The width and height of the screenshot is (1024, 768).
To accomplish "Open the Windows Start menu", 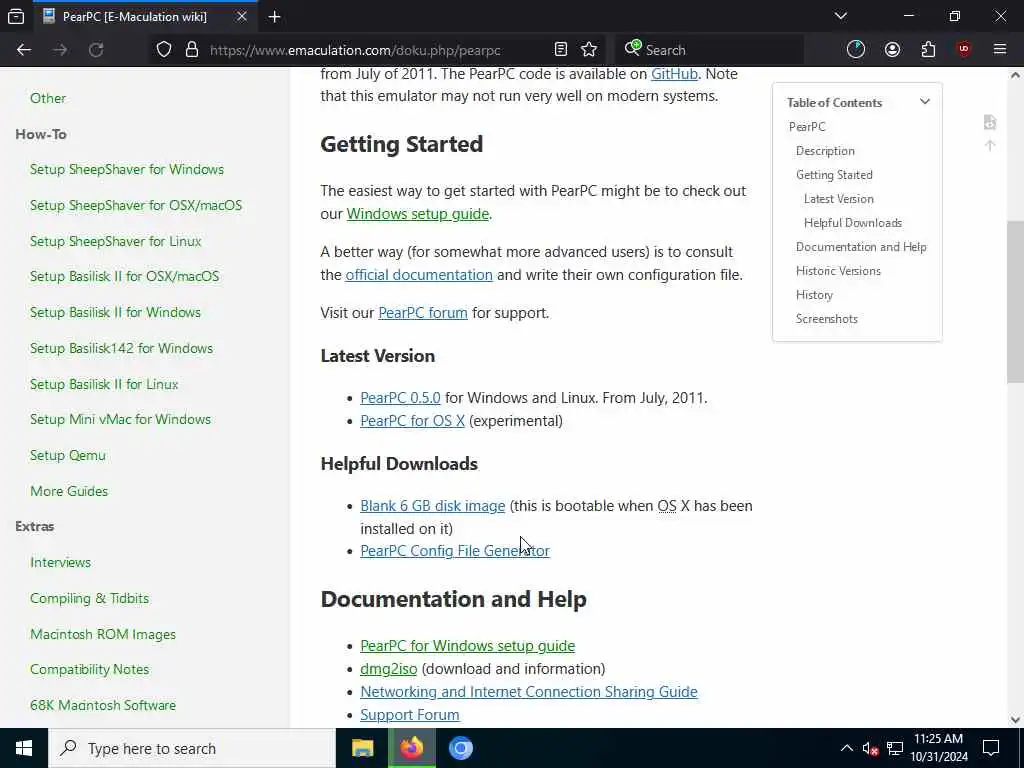I will 24,748.
